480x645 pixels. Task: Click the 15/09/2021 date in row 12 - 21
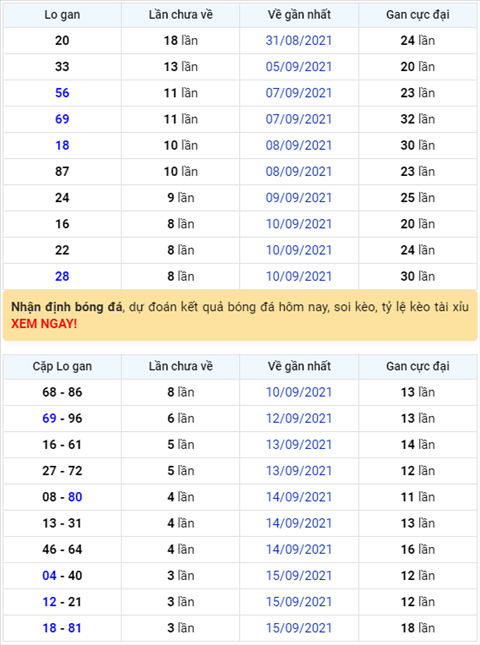[299, 602]
